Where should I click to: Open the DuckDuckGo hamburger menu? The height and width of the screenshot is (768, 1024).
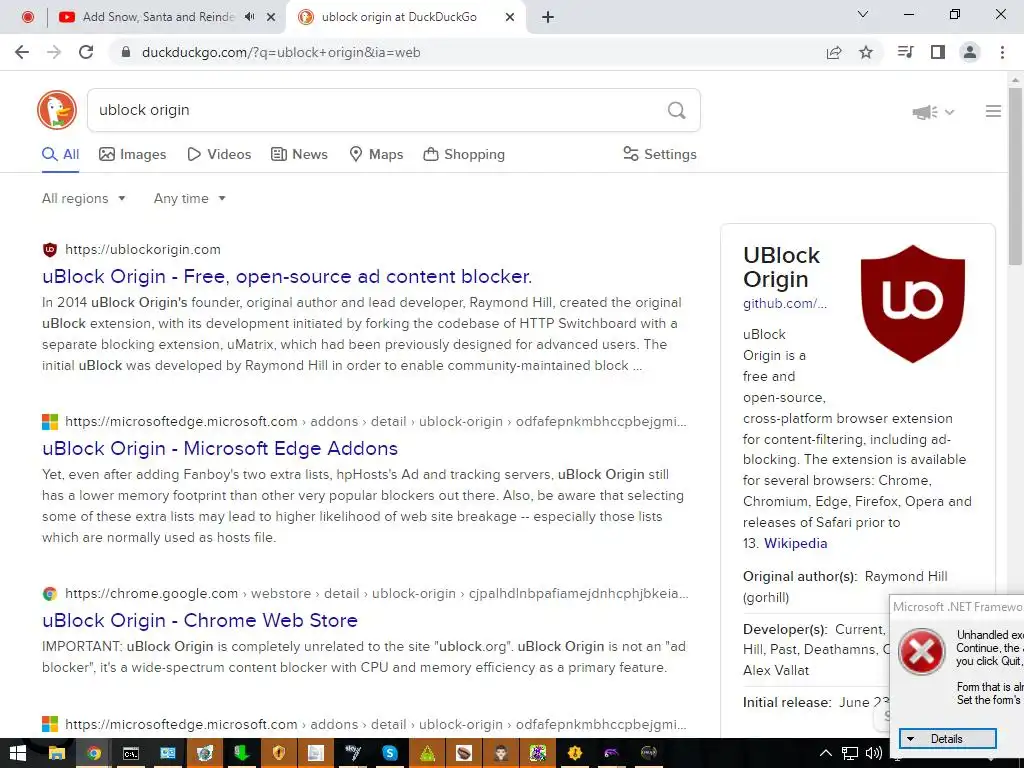993,112
